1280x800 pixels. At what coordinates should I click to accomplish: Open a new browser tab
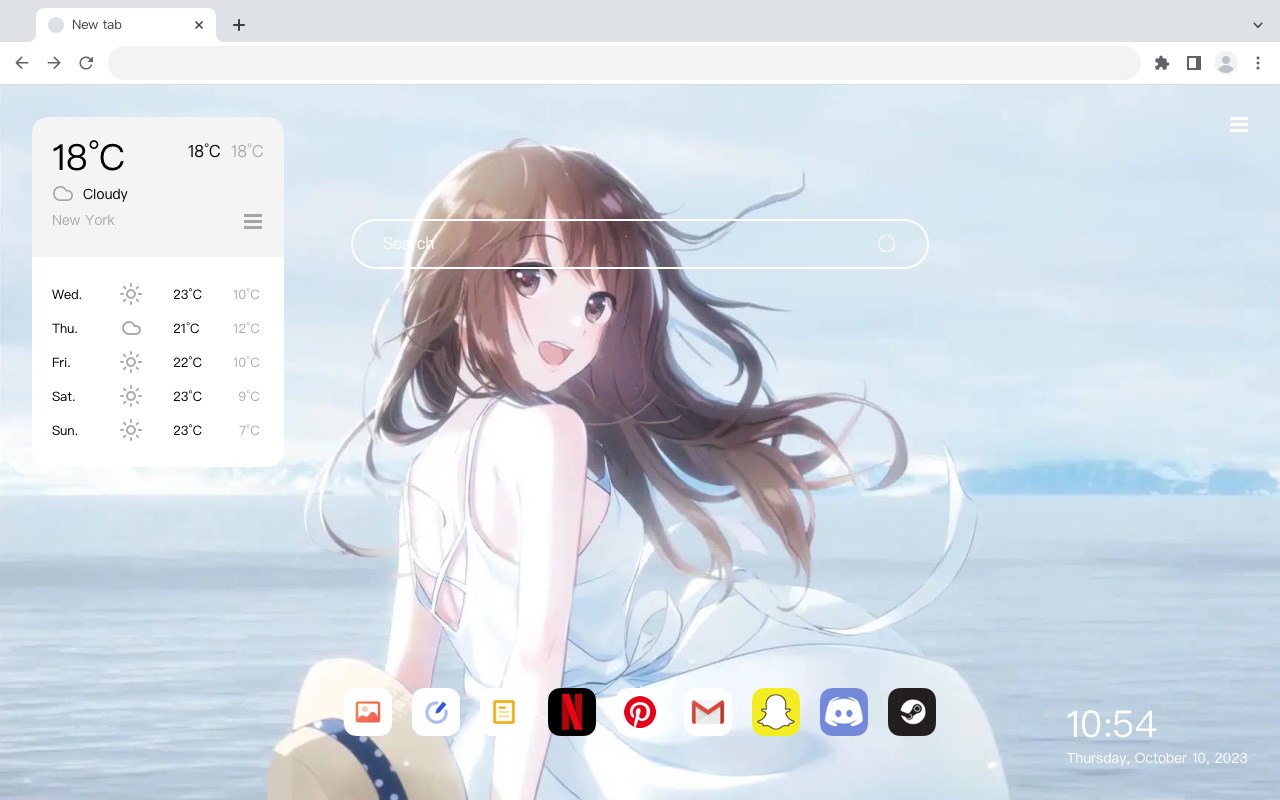(238, 25)
